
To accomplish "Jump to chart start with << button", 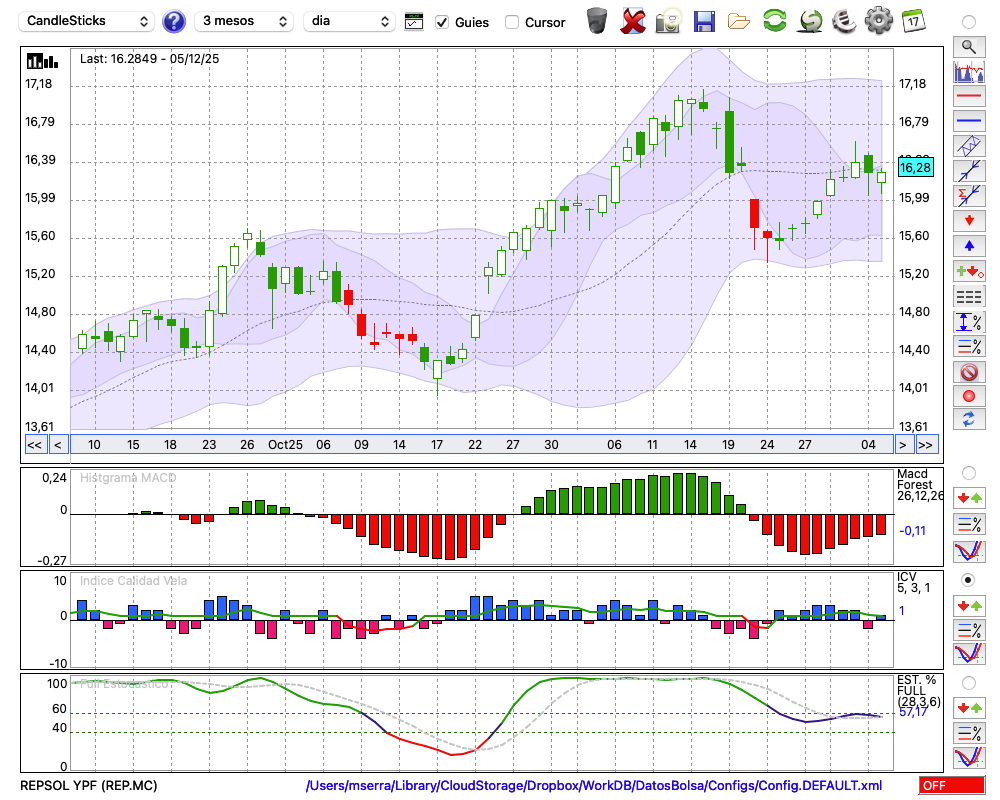I will (34, 445).
